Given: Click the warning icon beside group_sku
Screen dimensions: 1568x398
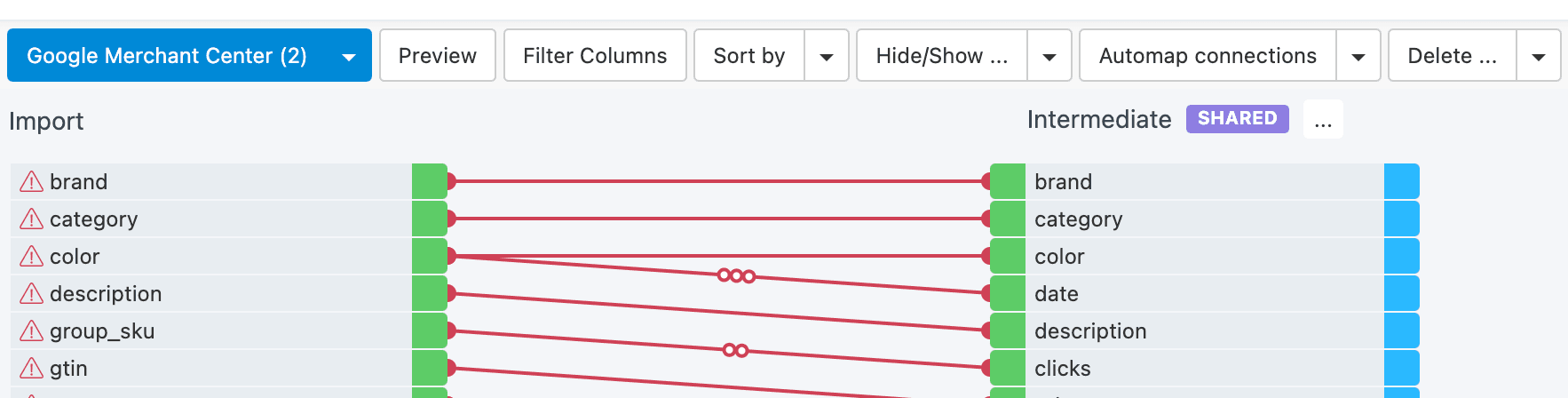Looking at the screenshot, I should [31, 331].
